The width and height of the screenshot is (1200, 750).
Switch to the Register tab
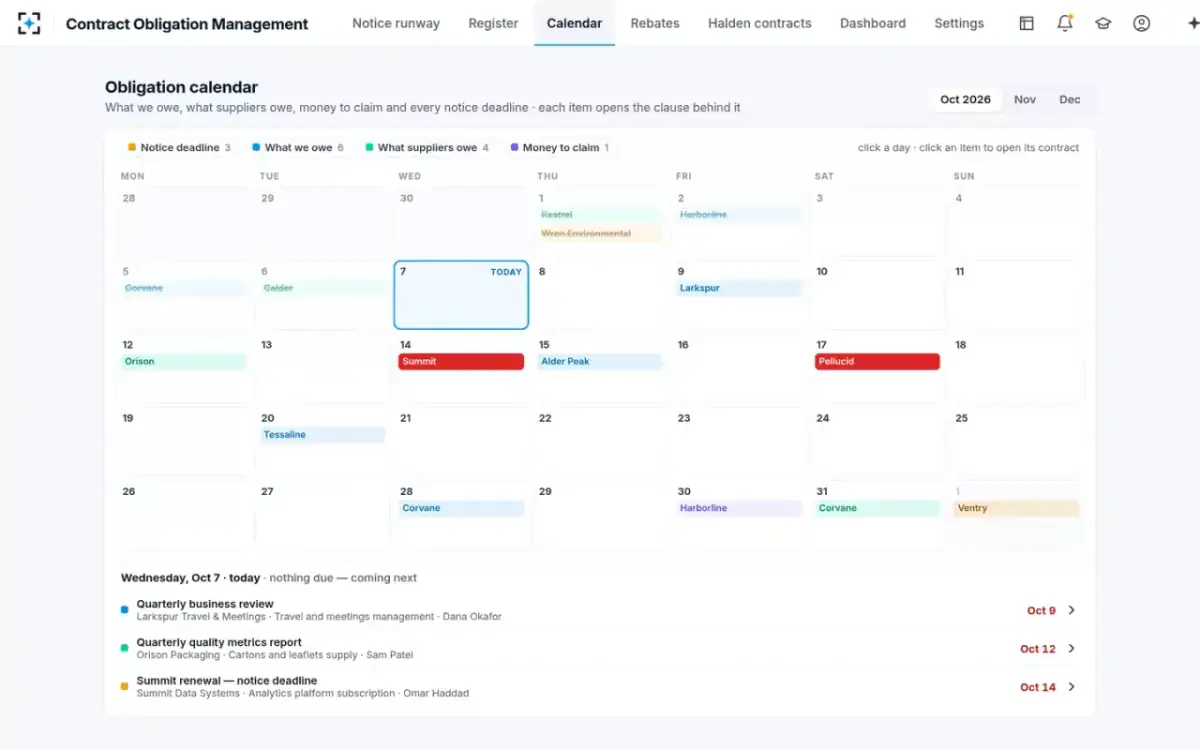[493, 23]
